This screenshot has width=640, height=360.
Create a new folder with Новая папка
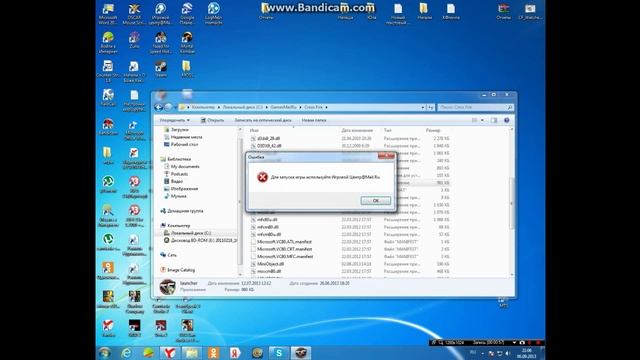coord(314,120)
